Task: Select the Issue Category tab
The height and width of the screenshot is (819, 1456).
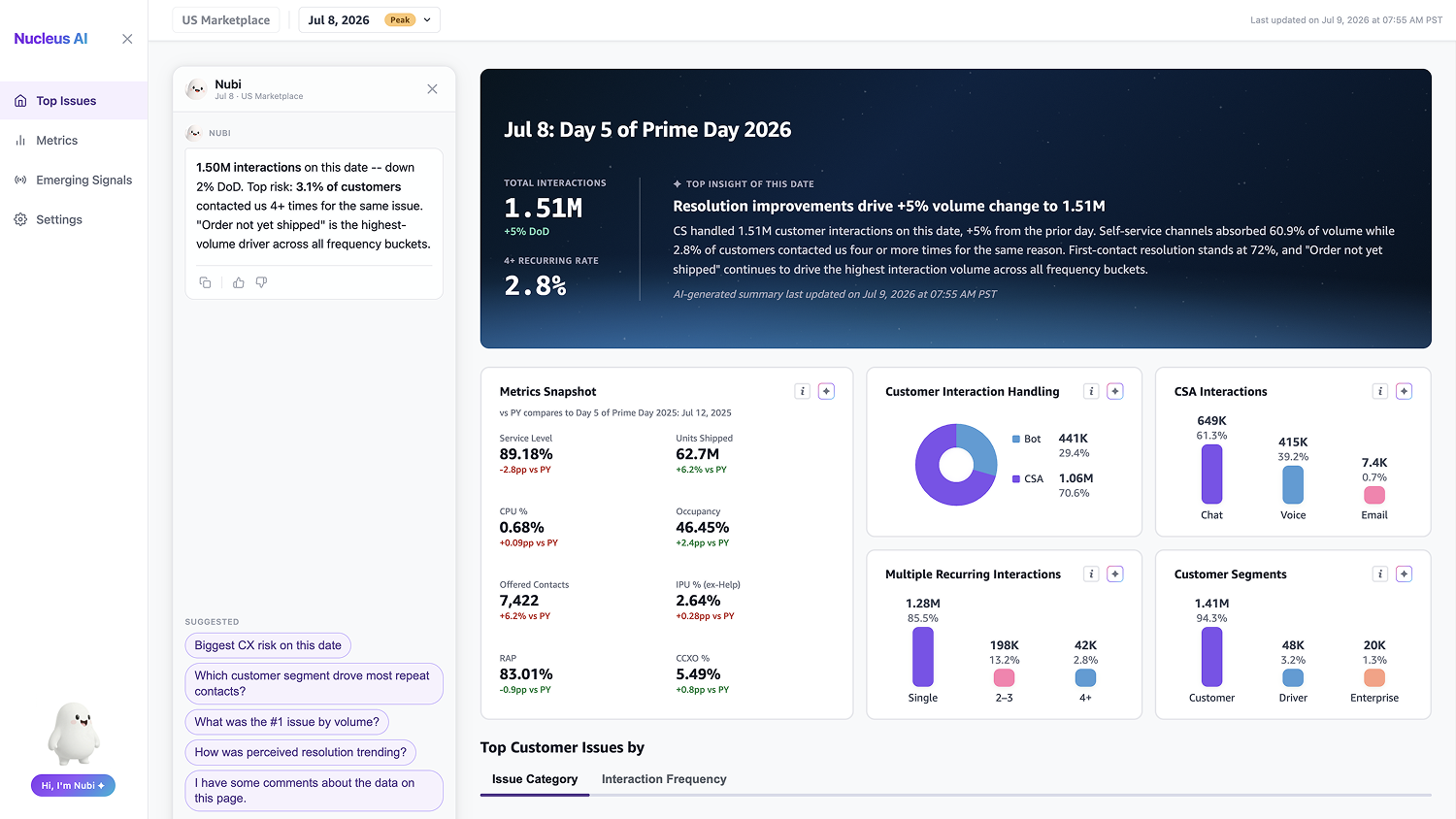Action: click(x=535, y=779)
